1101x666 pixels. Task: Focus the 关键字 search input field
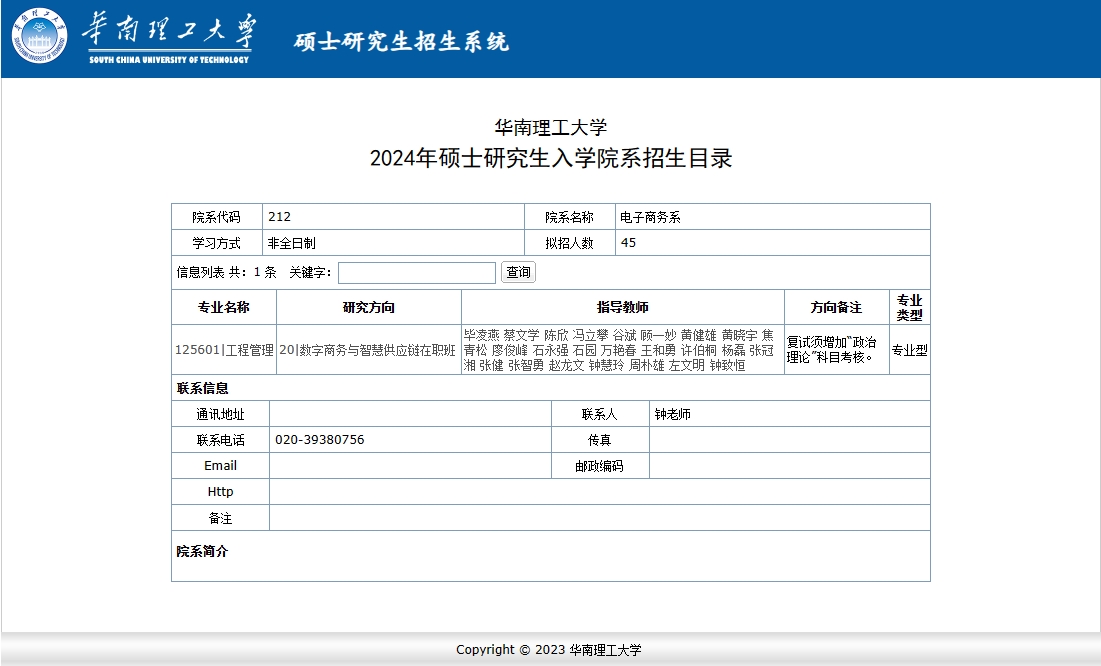(x=417, y=273)
